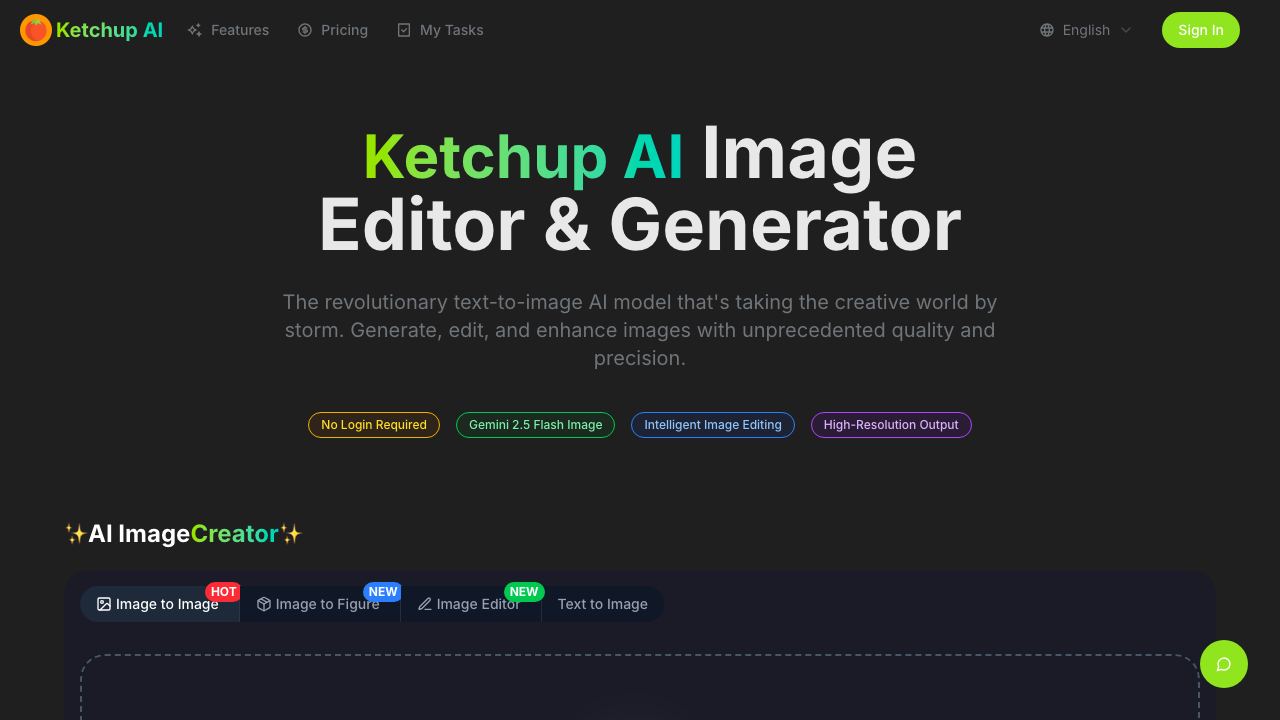This screenshot has width=1280, height=720.
Task: Go to My Tasks
Action: click(x=440, y=30)
